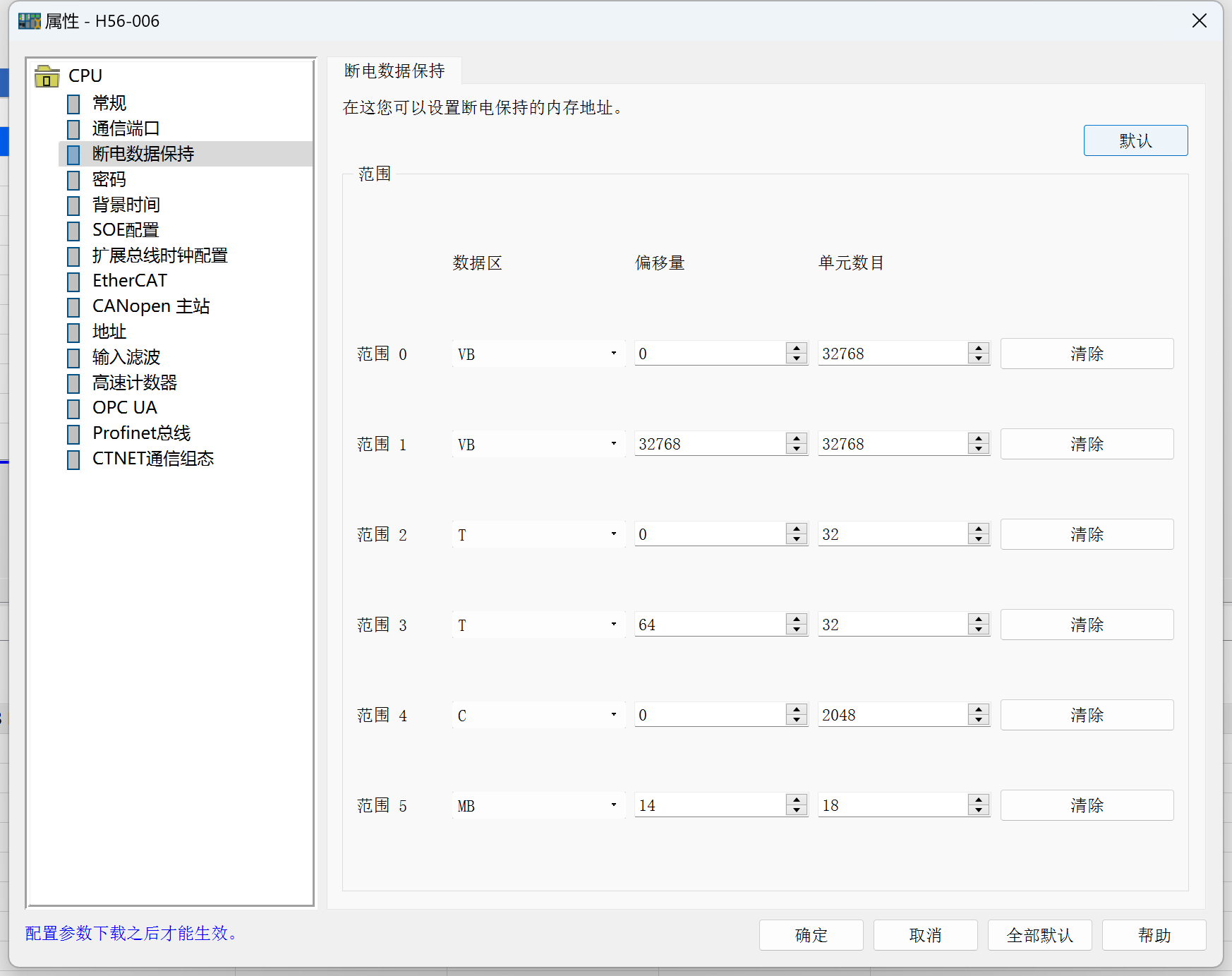Click the page icon beside 输入滤波
This screenshot has width=1232, height=976.
pos(73,358)
